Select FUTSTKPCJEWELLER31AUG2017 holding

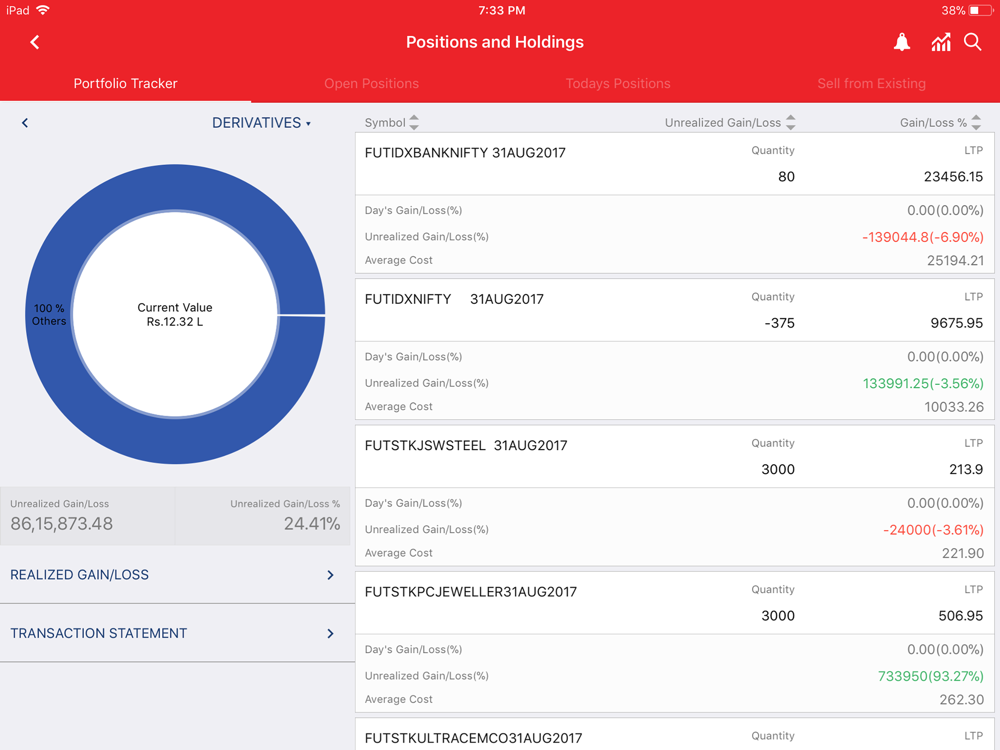point(674,642)
